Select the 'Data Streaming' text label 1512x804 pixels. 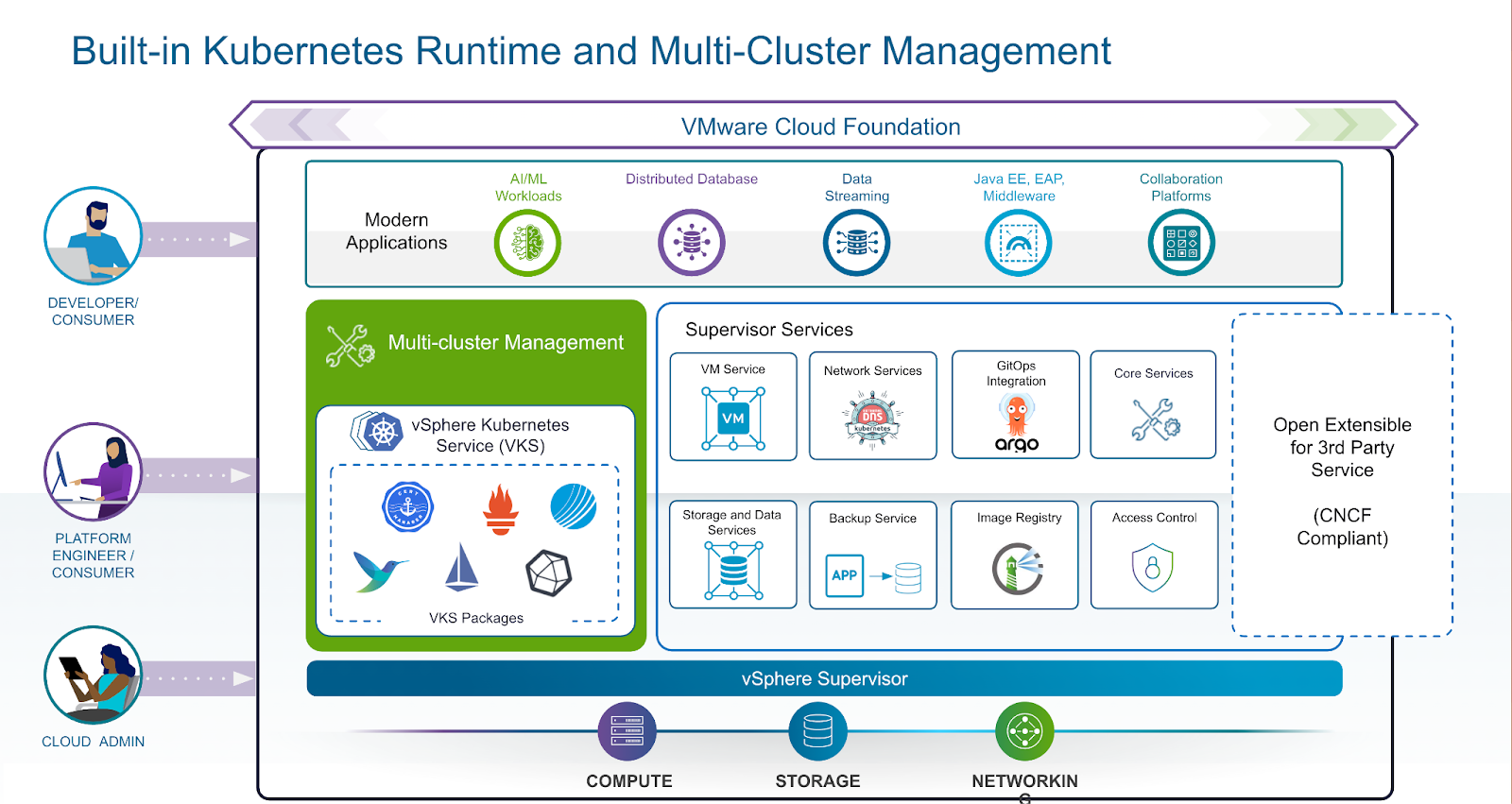pos(857,187)
